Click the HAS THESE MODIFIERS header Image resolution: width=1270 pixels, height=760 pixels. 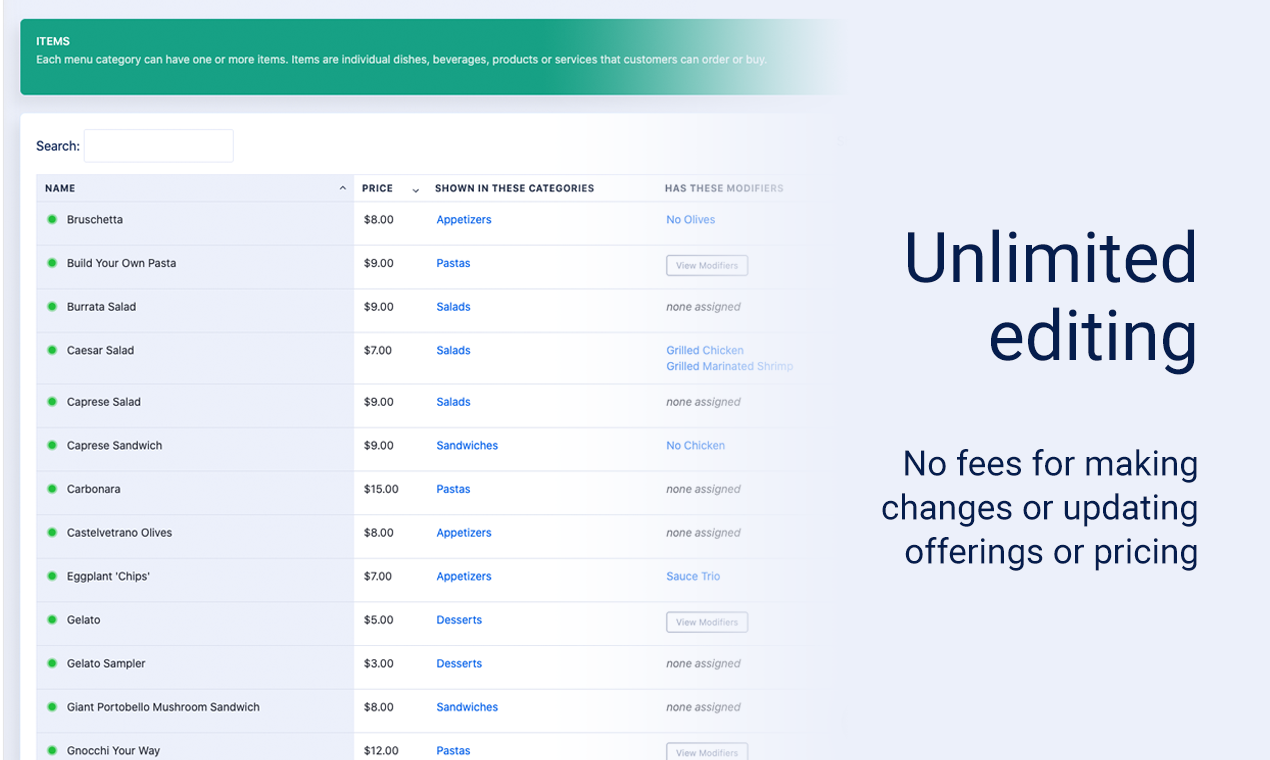click(724, 188)
